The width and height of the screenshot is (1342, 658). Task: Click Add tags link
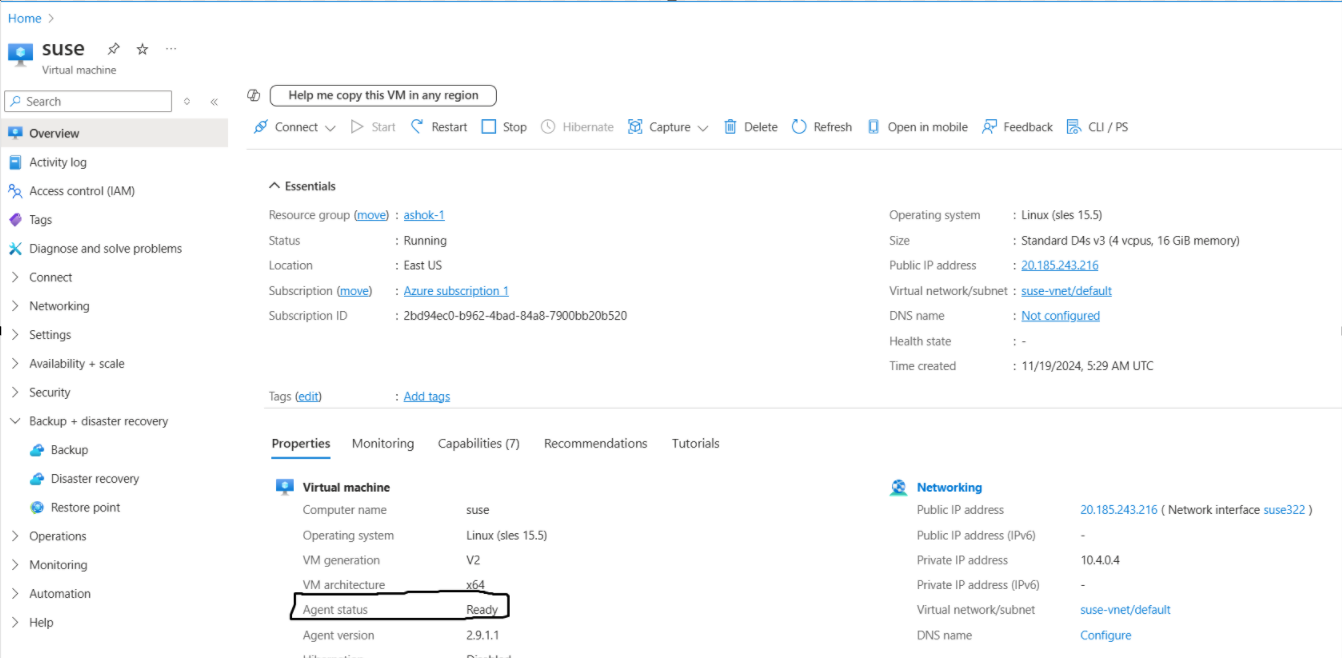click(x=427, y=396)
